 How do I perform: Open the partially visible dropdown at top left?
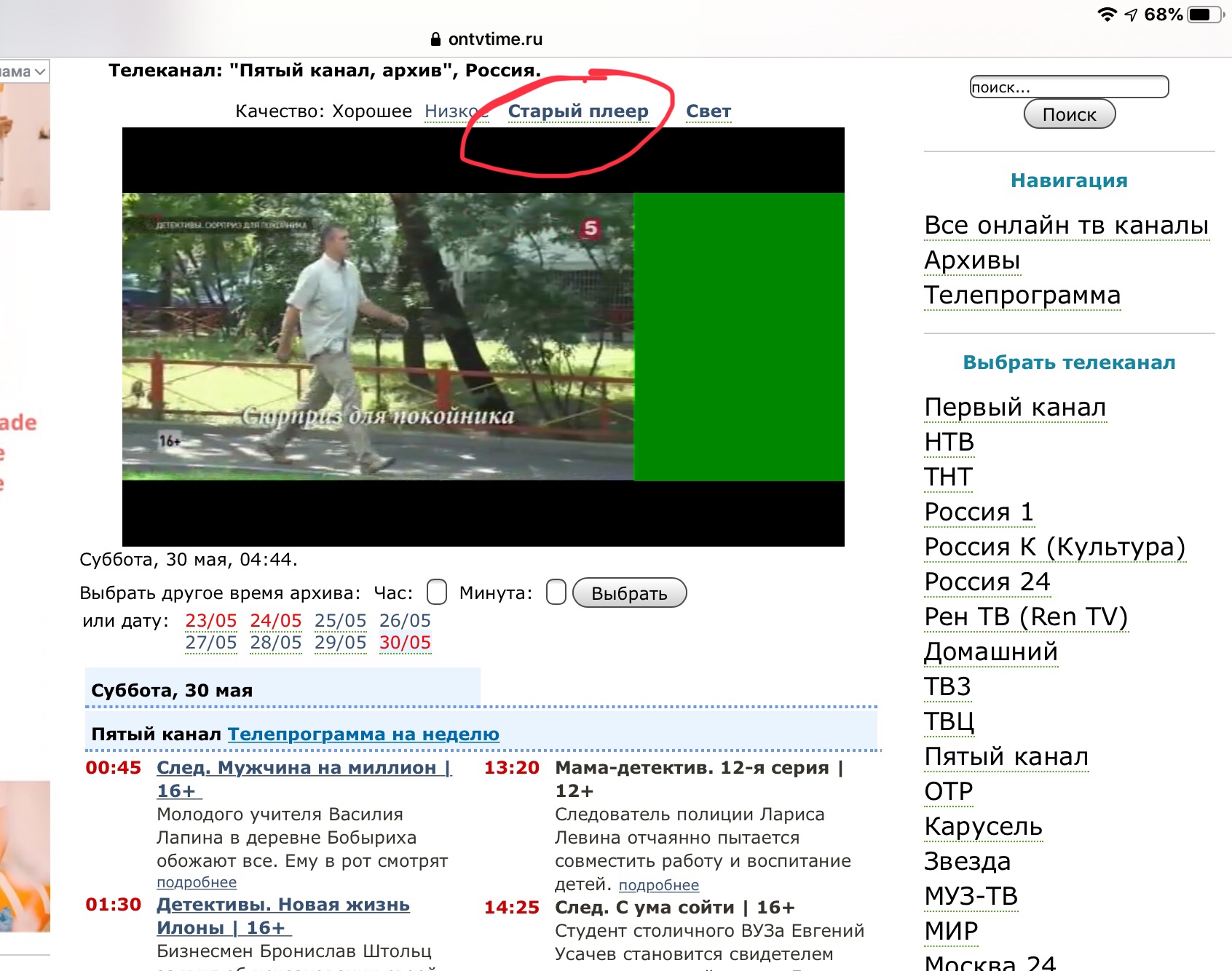tap(25, 71)
